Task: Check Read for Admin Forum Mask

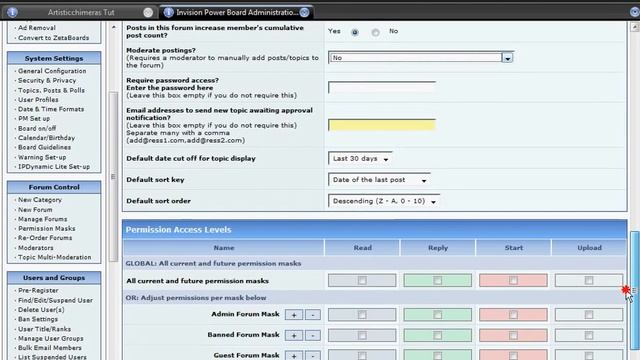Action: click(x=362, y=315)
